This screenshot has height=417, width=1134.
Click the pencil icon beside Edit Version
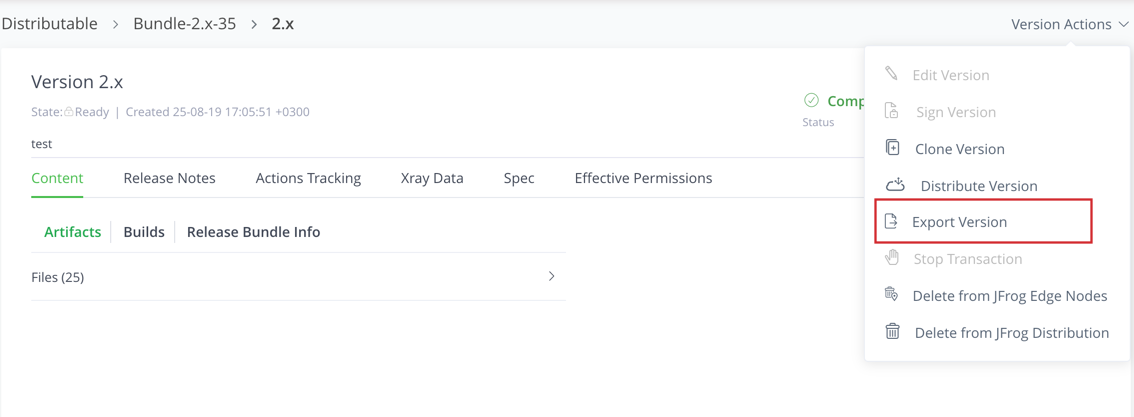pos(891,74)
